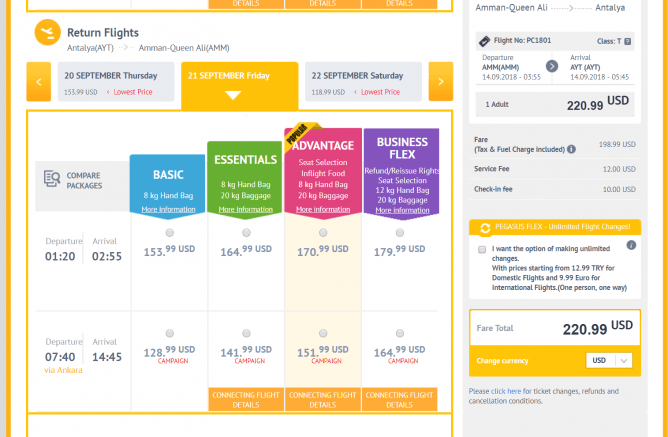Select Advantage fare for 07:40 flight
Screen dimensions: 668x437
[x=322, y=333]
